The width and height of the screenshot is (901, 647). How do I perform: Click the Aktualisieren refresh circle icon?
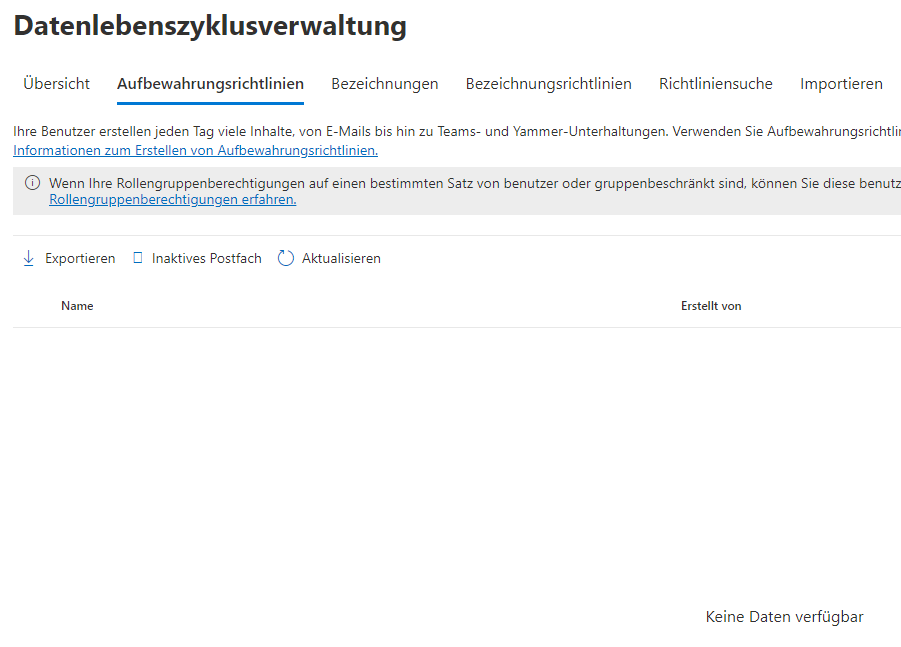point(286,259)
